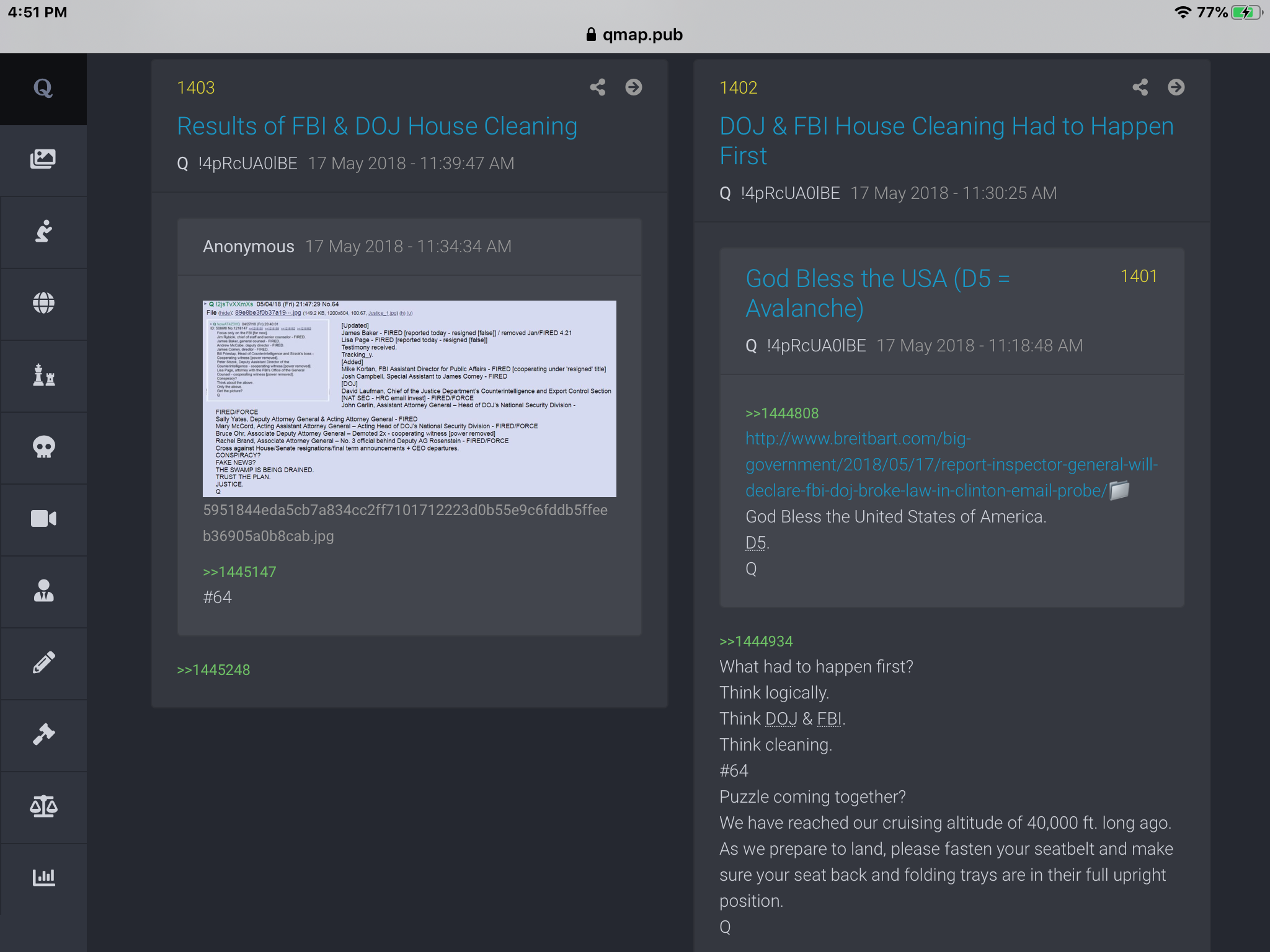Click the #64 text in Anonymous post
The height and width of the screenshot is (952, 1270).
[x=218, y=597]
